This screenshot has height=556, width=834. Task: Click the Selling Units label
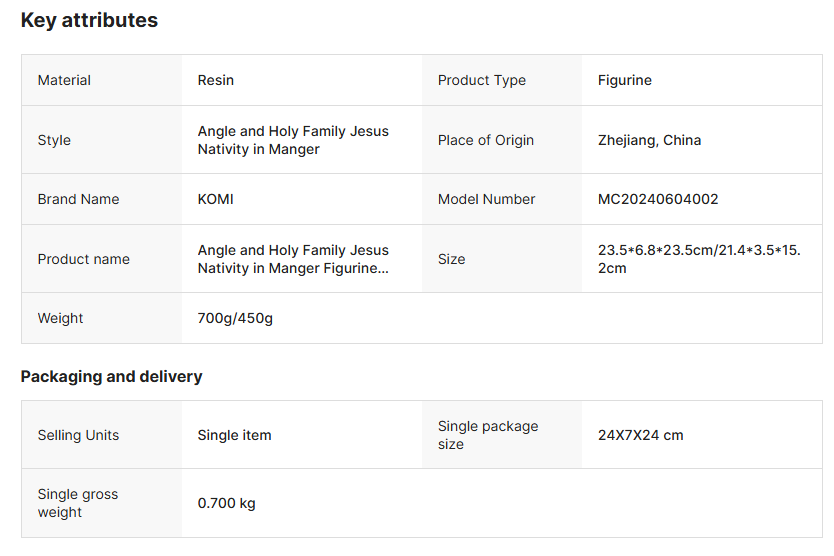click(x=78, y=435)
